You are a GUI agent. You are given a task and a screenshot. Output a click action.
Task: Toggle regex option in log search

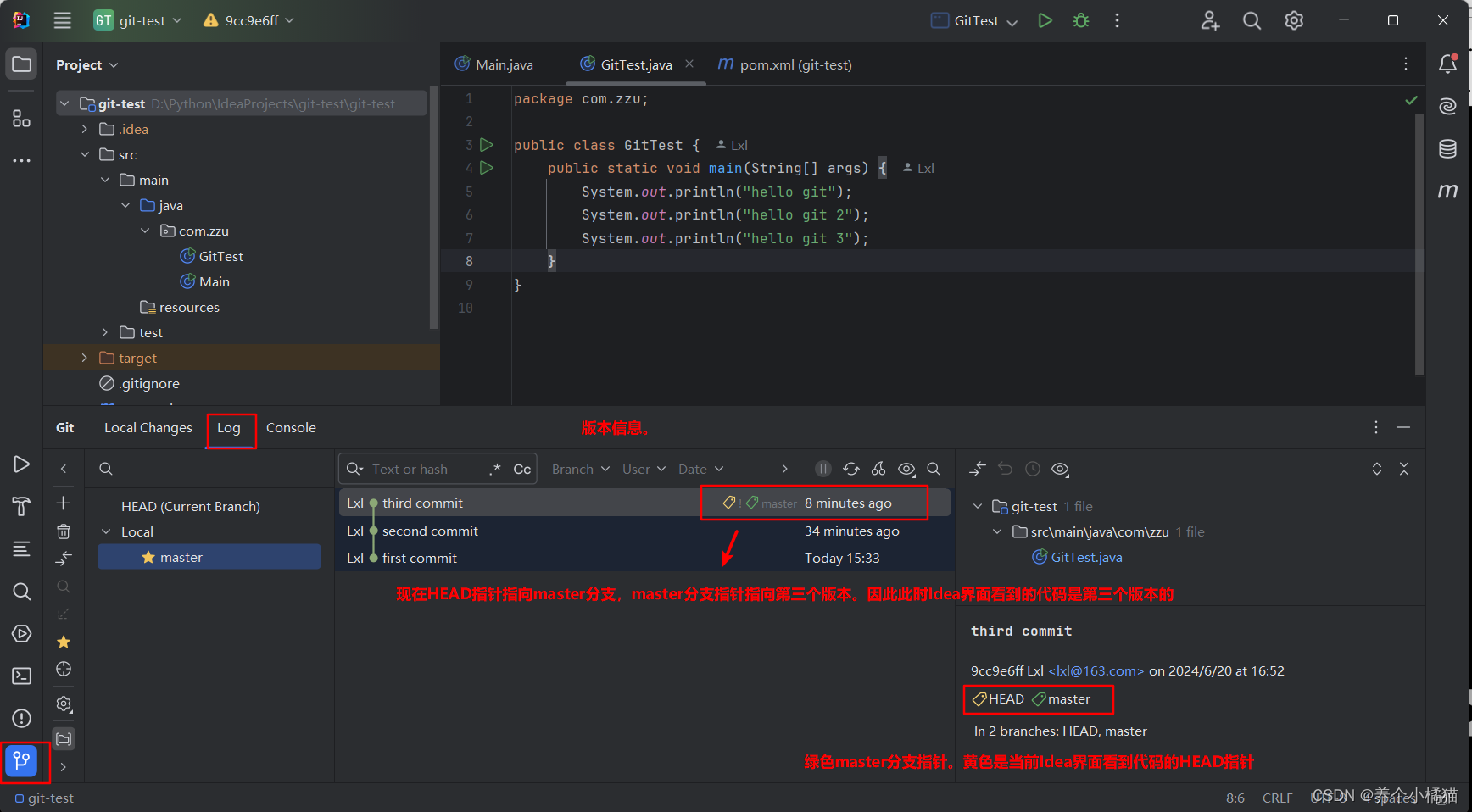(x=495, y=469)
